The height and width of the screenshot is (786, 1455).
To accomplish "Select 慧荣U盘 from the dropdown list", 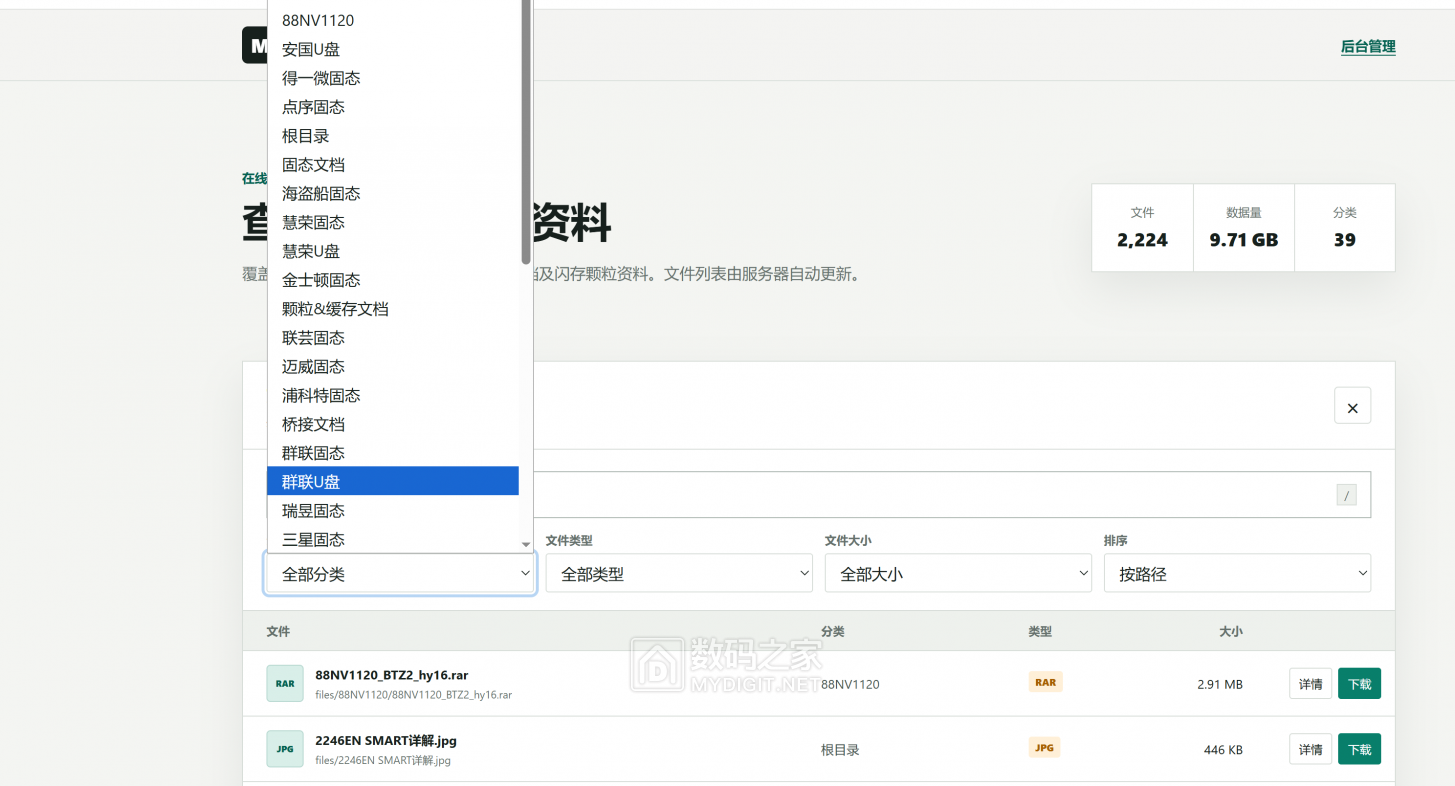I will point(392,251).
